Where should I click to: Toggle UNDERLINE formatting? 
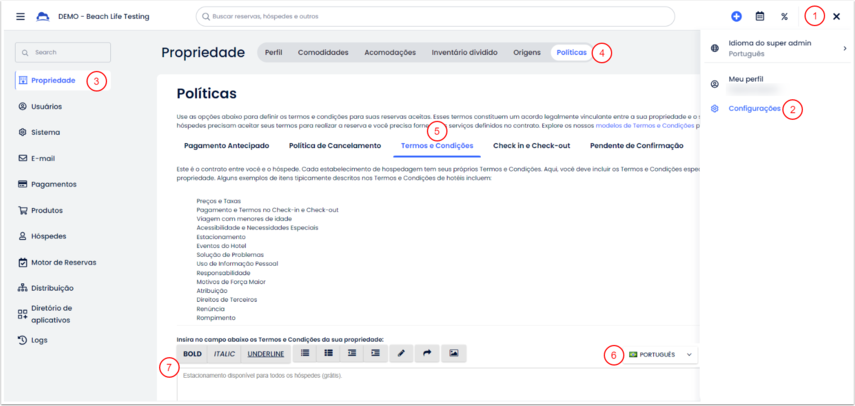(266, 354)
